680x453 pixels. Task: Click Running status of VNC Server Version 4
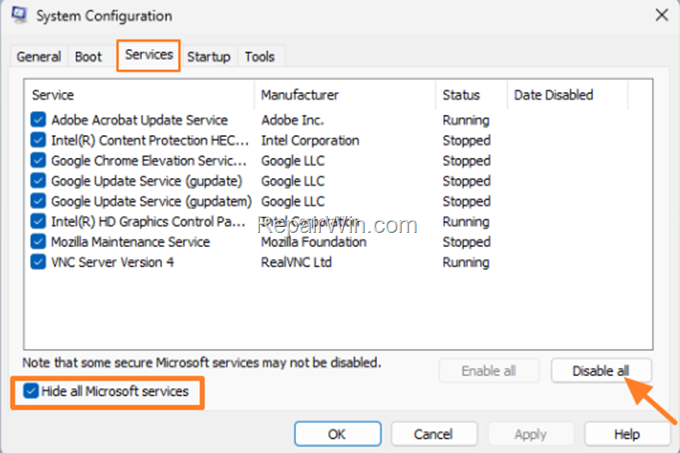(x=466, y=262)
